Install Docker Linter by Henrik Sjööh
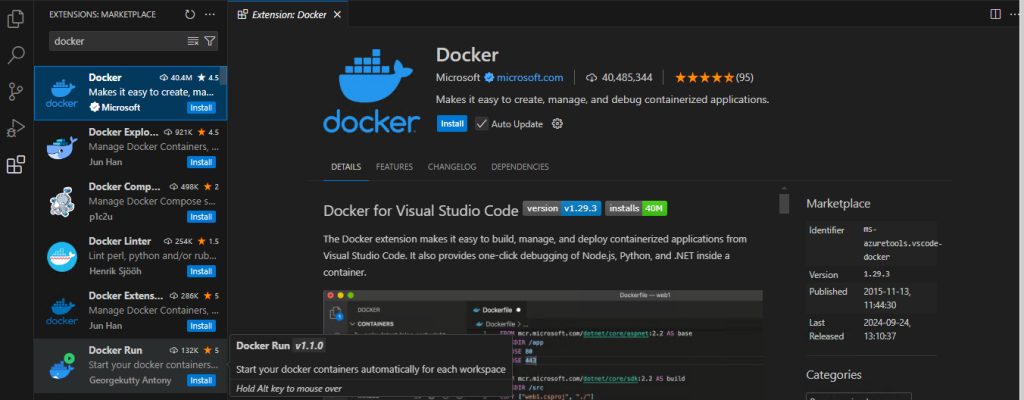1024x400 pixels. coord(201,271)
